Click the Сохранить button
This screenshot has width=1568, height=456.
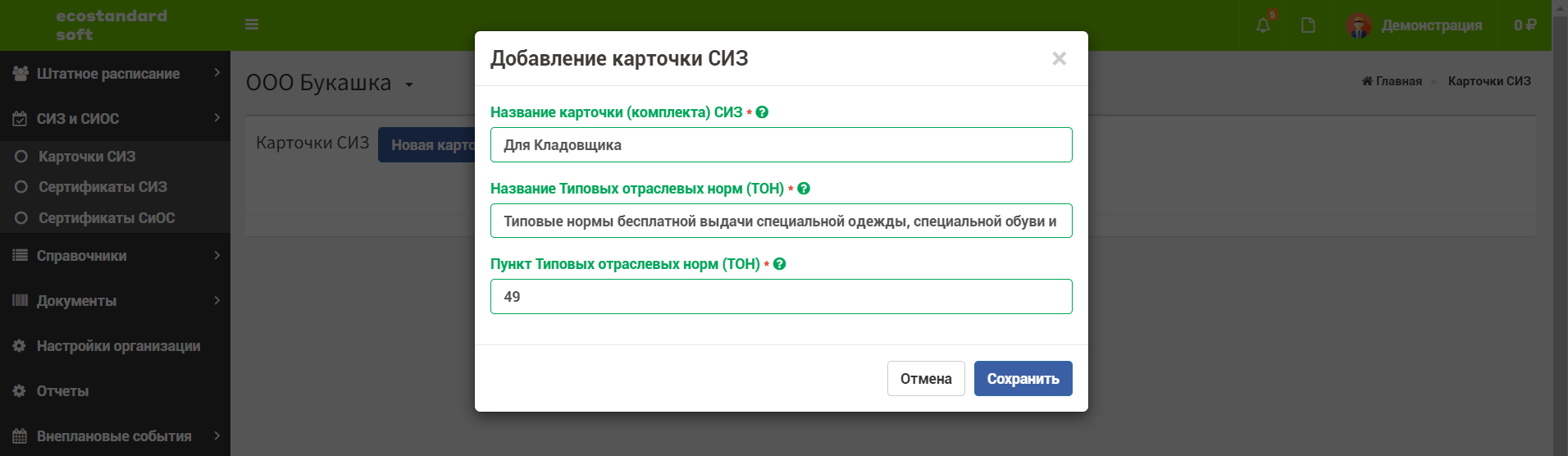1023,379
